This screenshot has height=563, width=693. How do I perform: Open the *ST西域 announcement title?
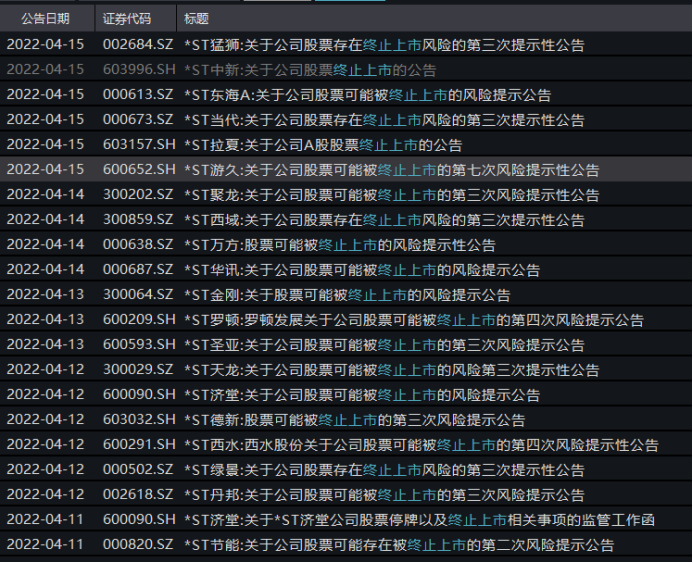[384, 220]
